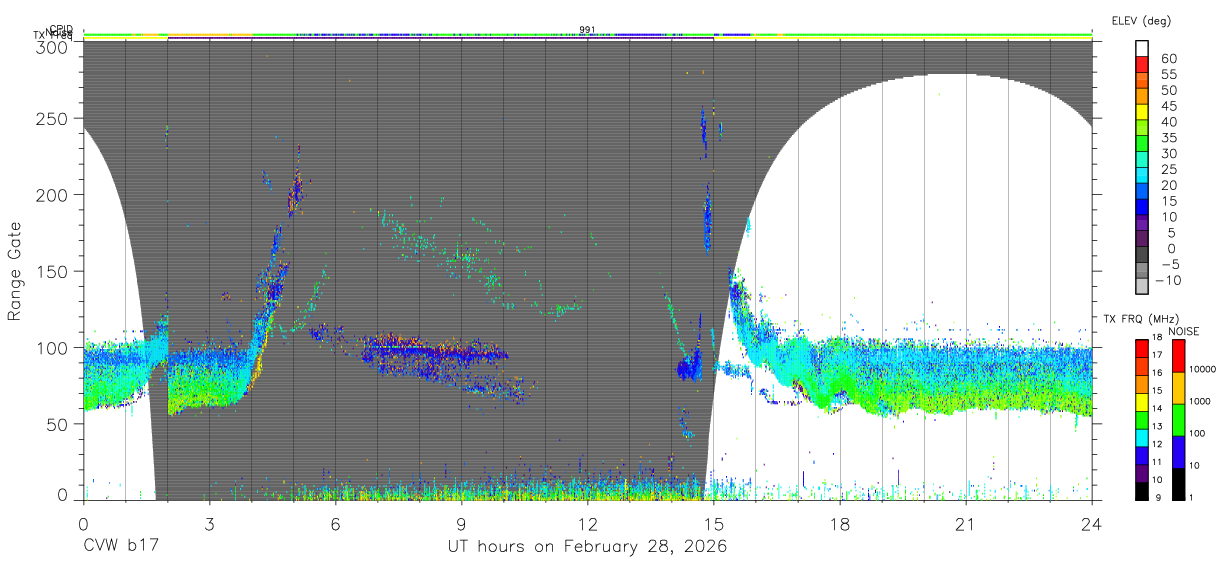The width and height of the screenshot is (1228, 567).
Task: Click the y-axis tick label 150
Action: tap(52, 271)
